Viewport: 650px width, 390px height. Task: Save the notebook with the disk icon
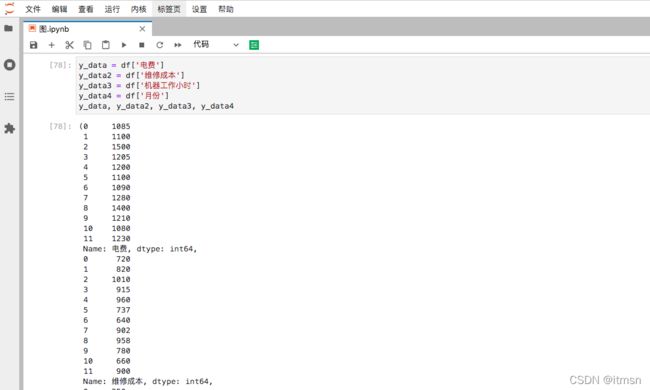(34, 45)
